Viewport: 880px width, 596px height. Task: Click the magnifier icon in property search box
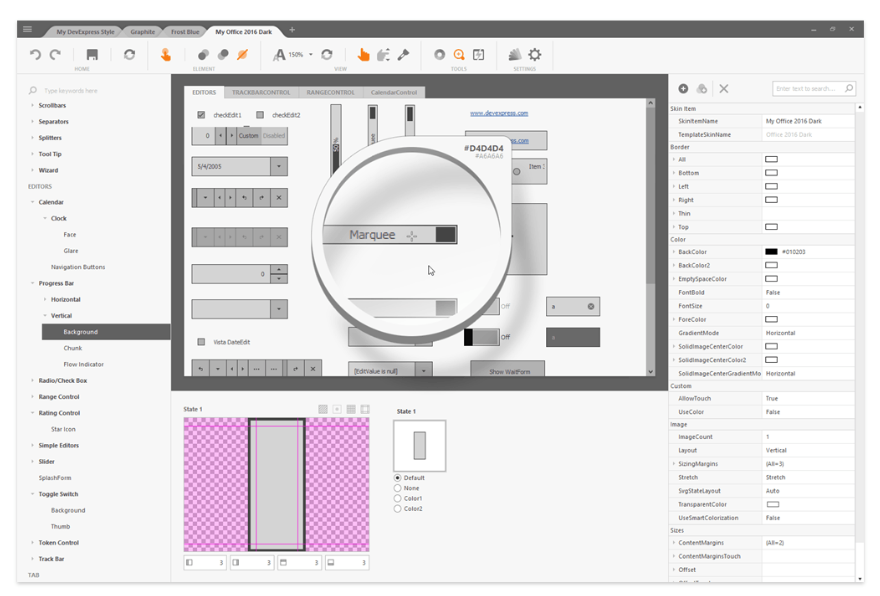tap(849, 88)
